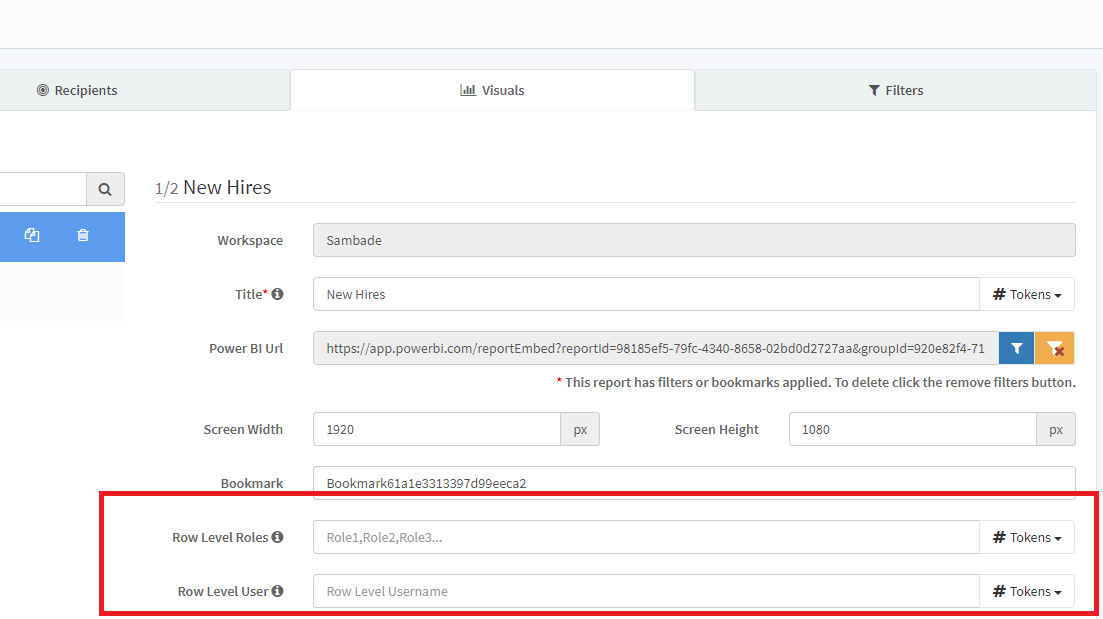Click the Bookmark input field
1103x619 pixels.
693,483
